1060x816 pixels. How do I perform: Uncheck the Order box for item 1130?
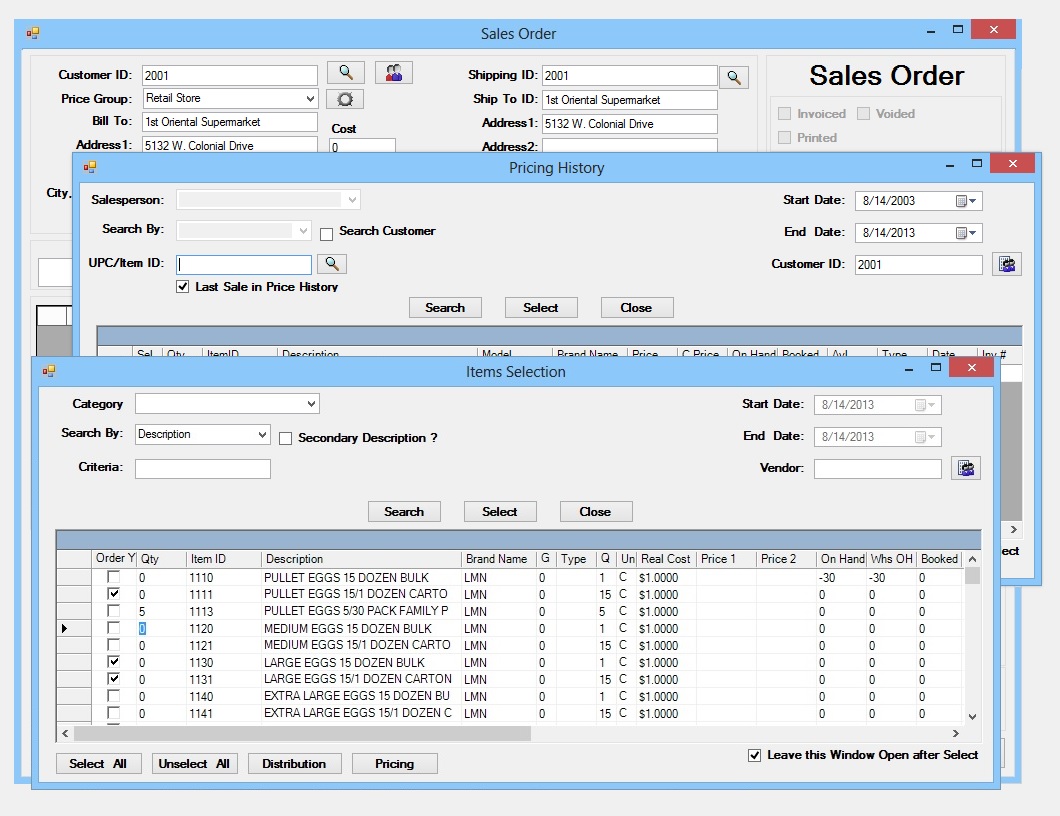pyautogui.click(x=114, y=661)
